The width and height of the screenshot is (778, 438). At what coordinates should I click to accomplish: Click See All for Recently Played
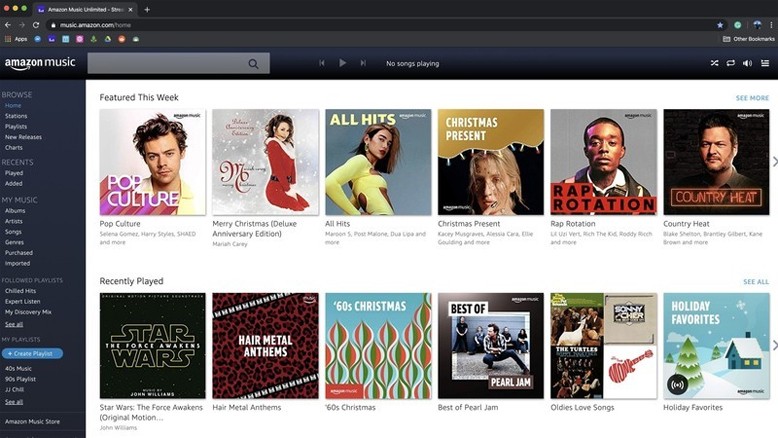point(756,282)
